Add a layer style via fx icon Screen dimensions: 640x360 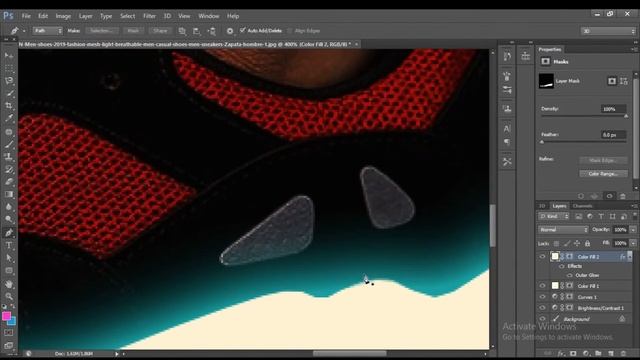561,353
